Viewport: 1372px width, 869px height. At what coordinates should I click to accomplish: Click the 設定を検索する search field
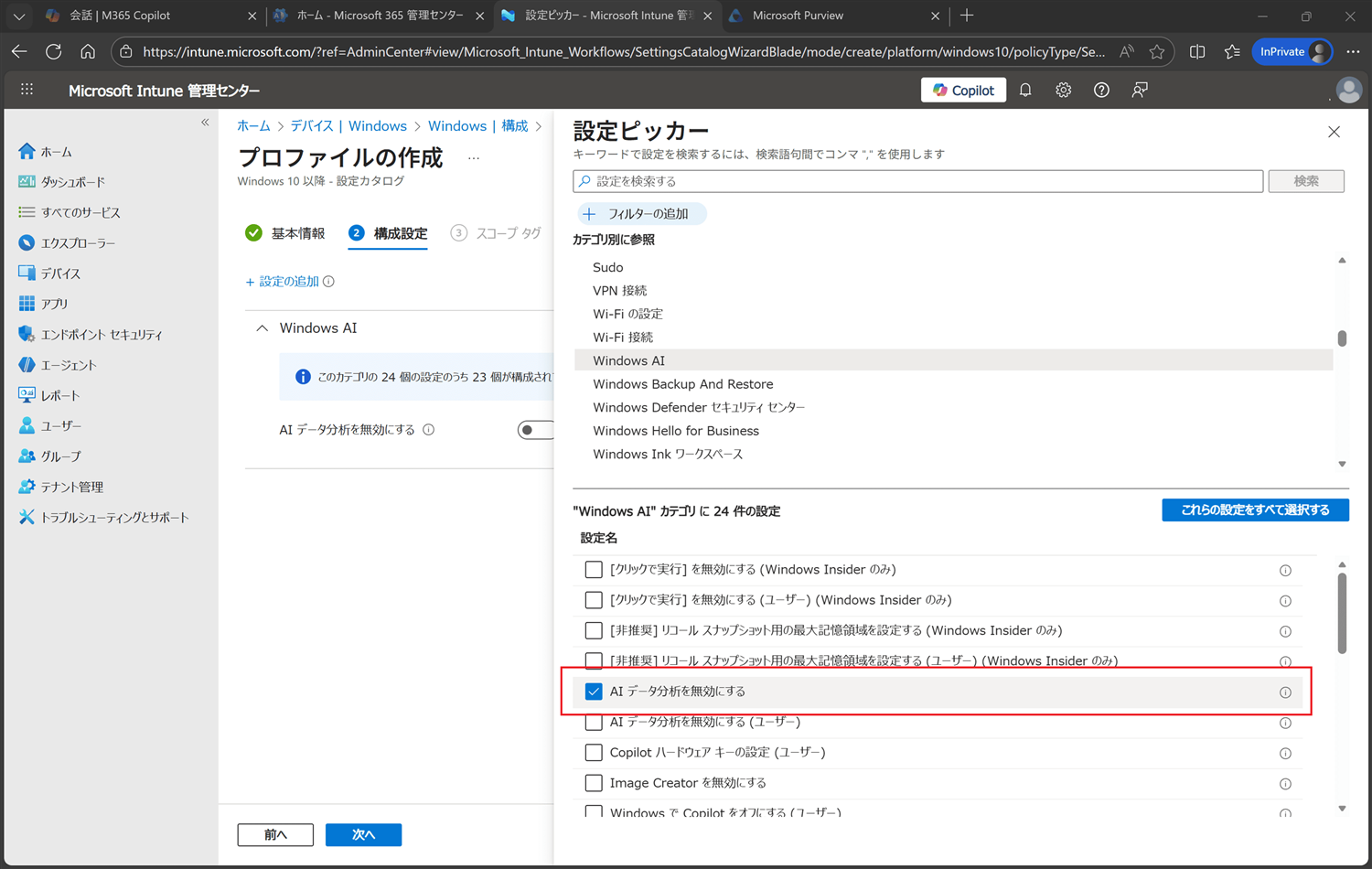917,181
